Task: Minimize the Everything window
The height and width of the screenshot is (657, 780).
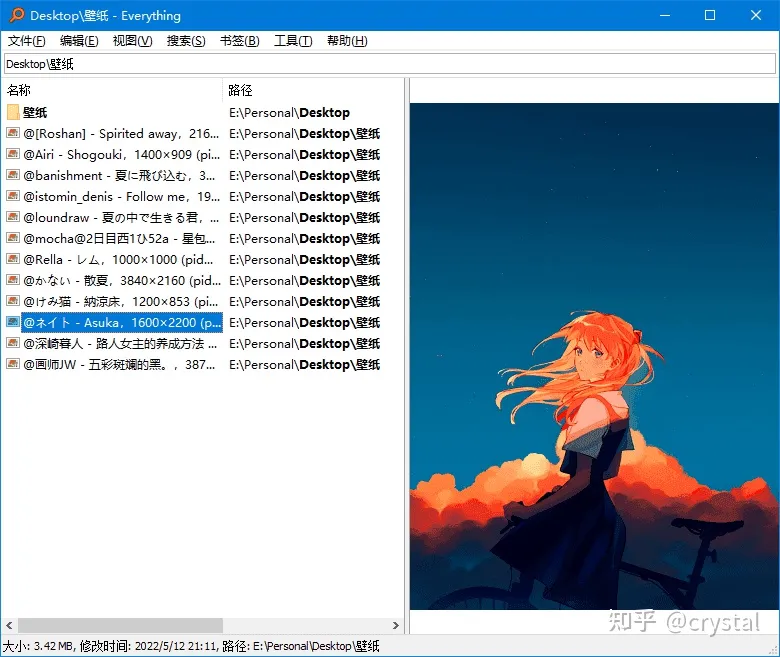Action: pyautogui.click(x=665, y=15)
